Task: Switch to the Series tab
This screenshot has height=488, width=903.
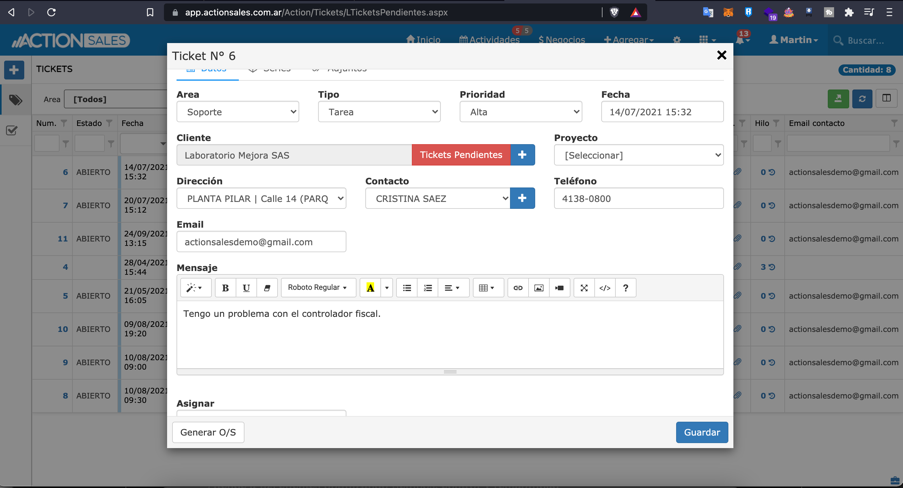Action: pos(270,70)
